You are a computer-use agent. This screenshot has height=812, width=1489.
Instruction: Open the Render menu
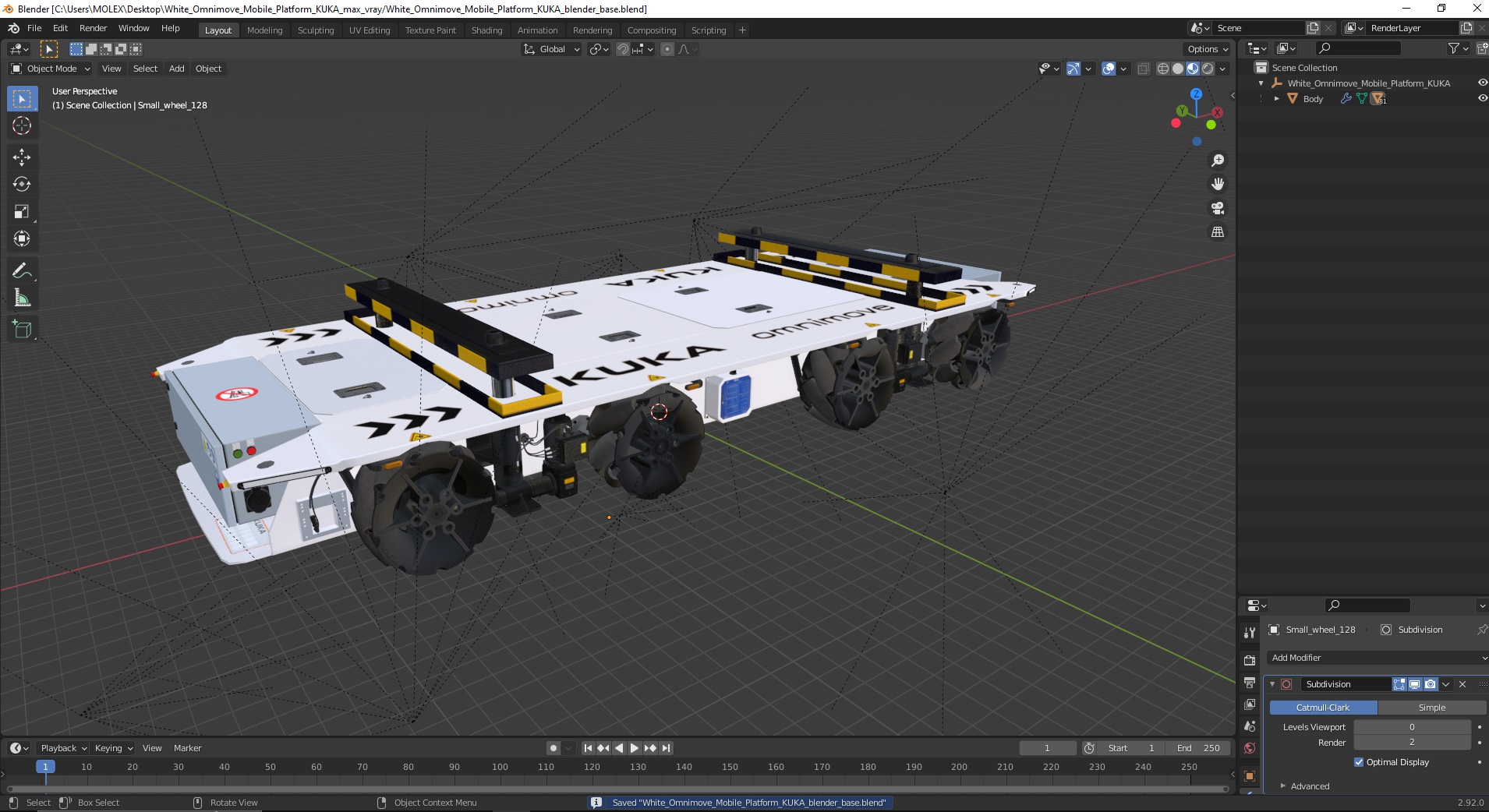(93, 28)
